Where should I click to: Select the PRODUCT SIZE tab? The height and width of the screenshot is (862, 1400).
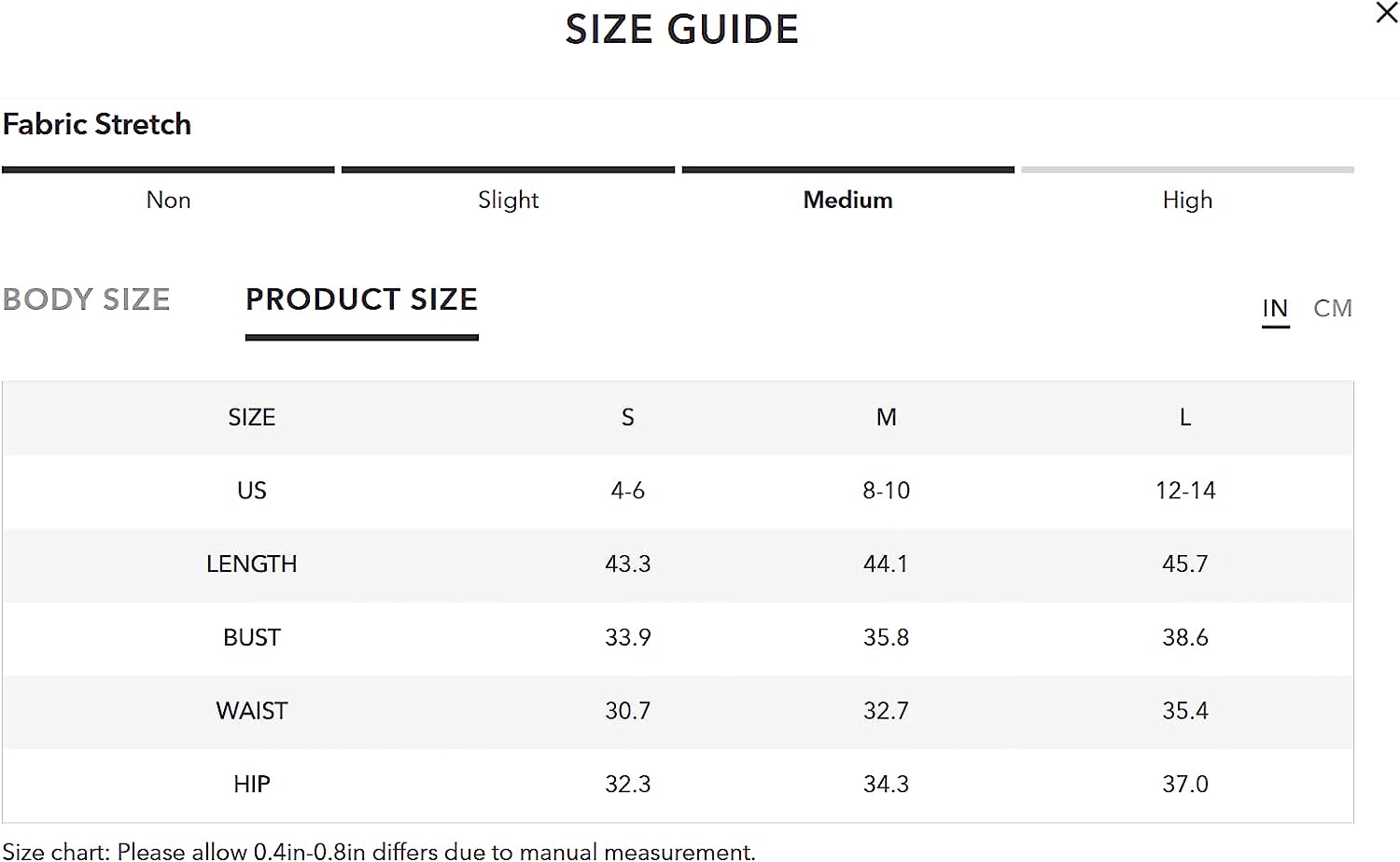(x=362, y=299)
